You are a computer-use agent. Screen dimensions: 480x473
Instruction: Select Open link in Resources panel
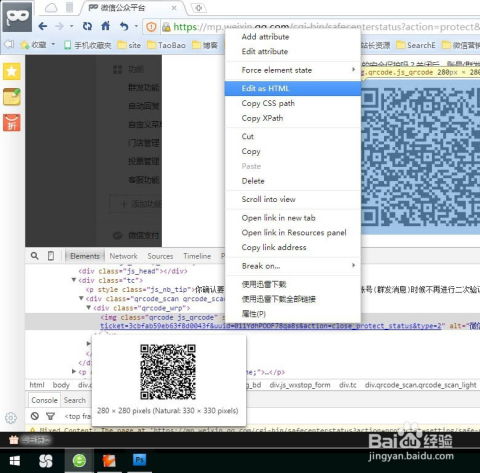pyautogui.click(x=293, y=232)
